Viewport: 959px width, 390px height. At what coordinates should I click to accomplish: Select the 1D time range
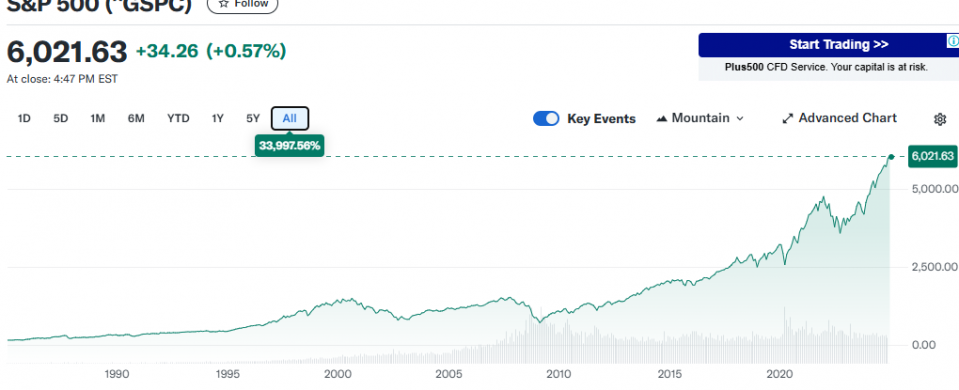(x=24, y=119)
